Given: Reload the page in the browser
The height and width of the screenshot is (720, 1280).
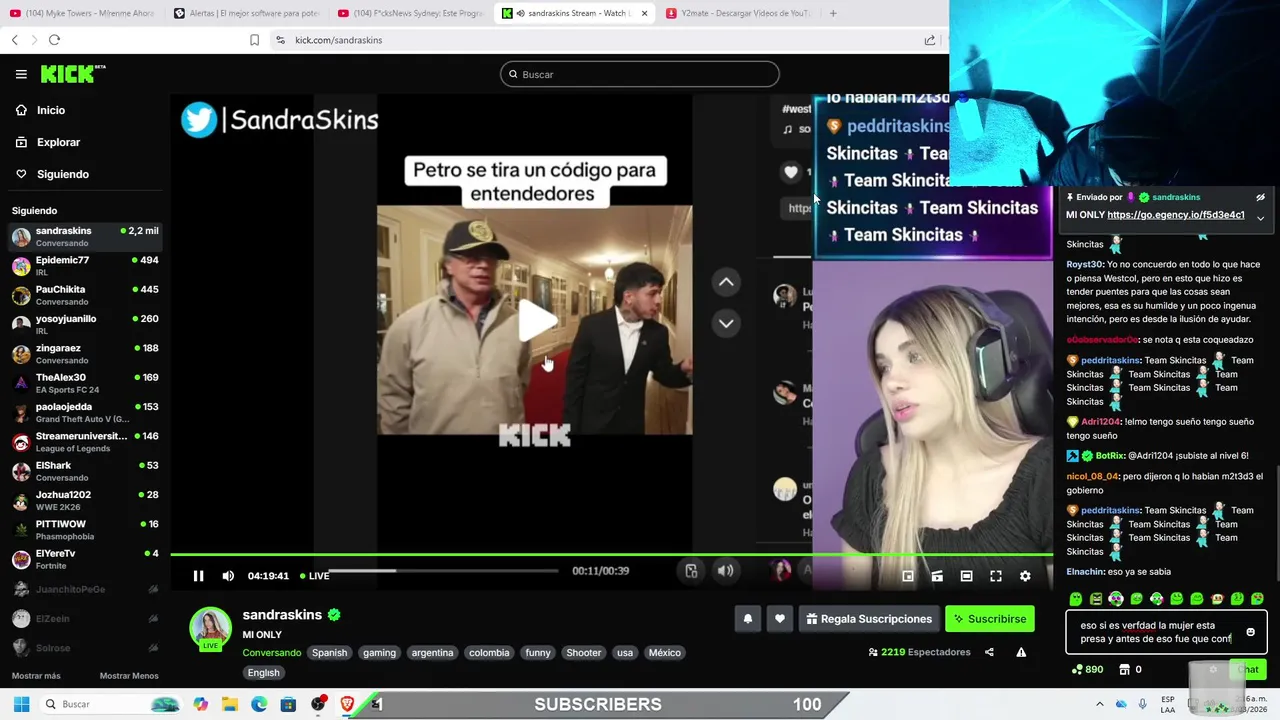Looking at the screenshot, I should [54, 40].
